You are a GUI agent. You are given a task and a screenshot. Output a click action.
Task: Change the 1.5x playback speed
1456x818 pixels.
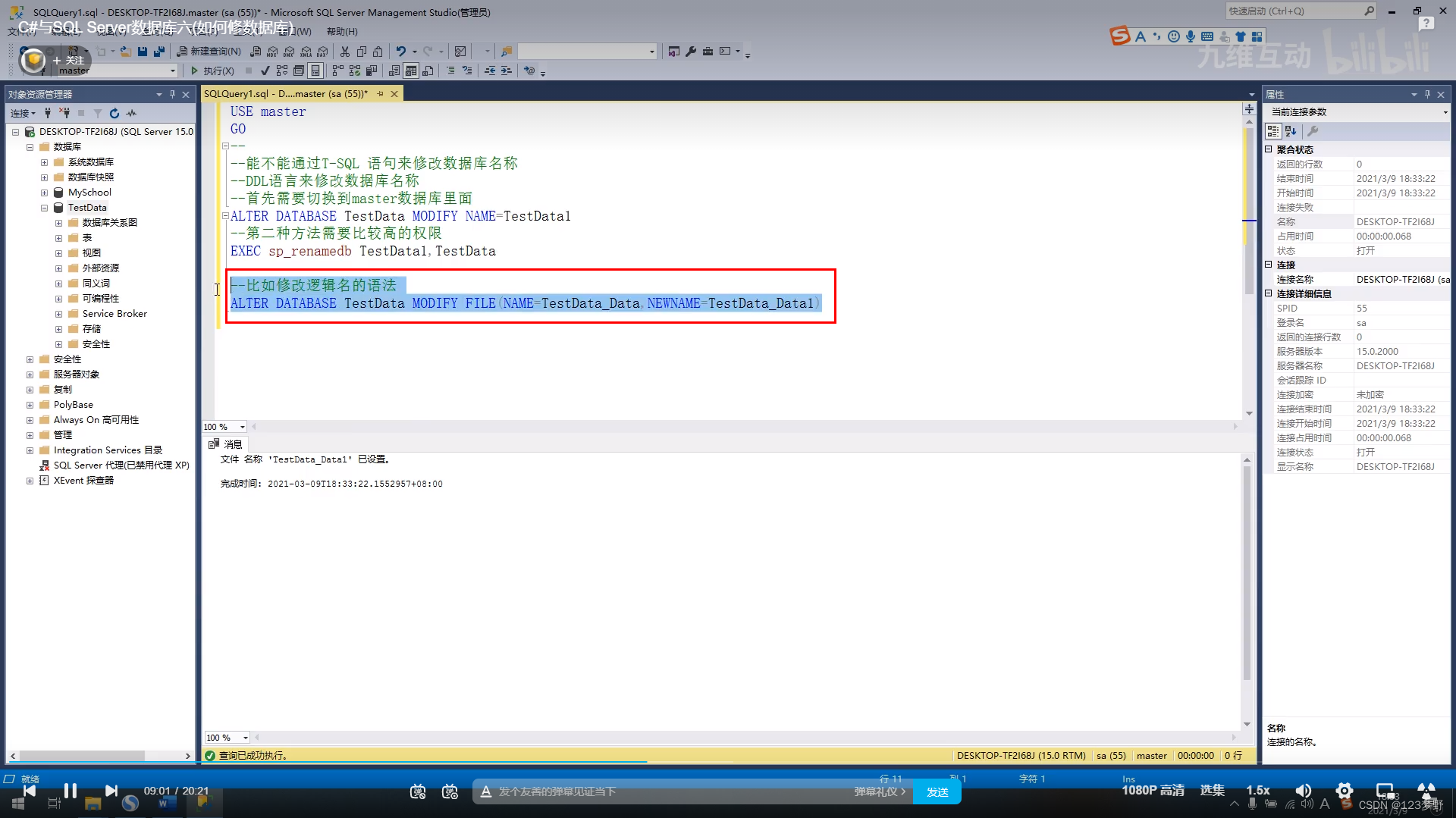point(1258,790)
